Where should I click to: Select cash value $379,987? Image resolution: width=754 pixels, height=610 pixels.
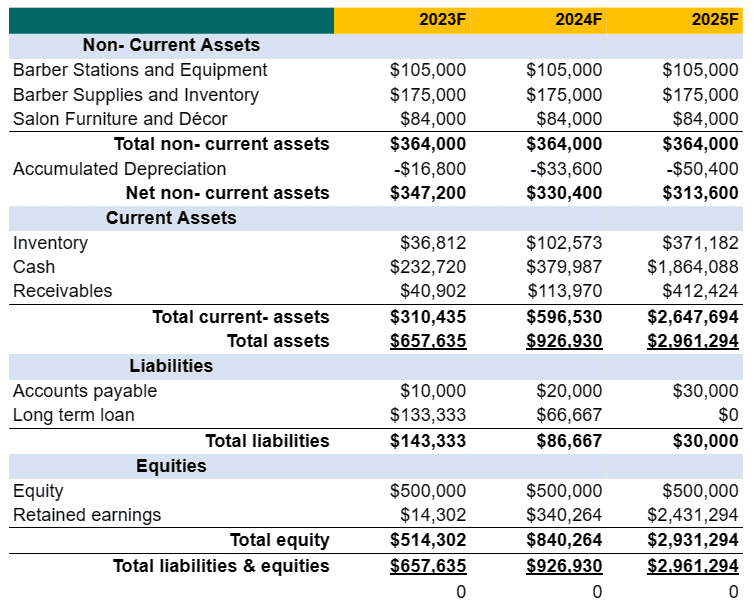coord(564,267)
